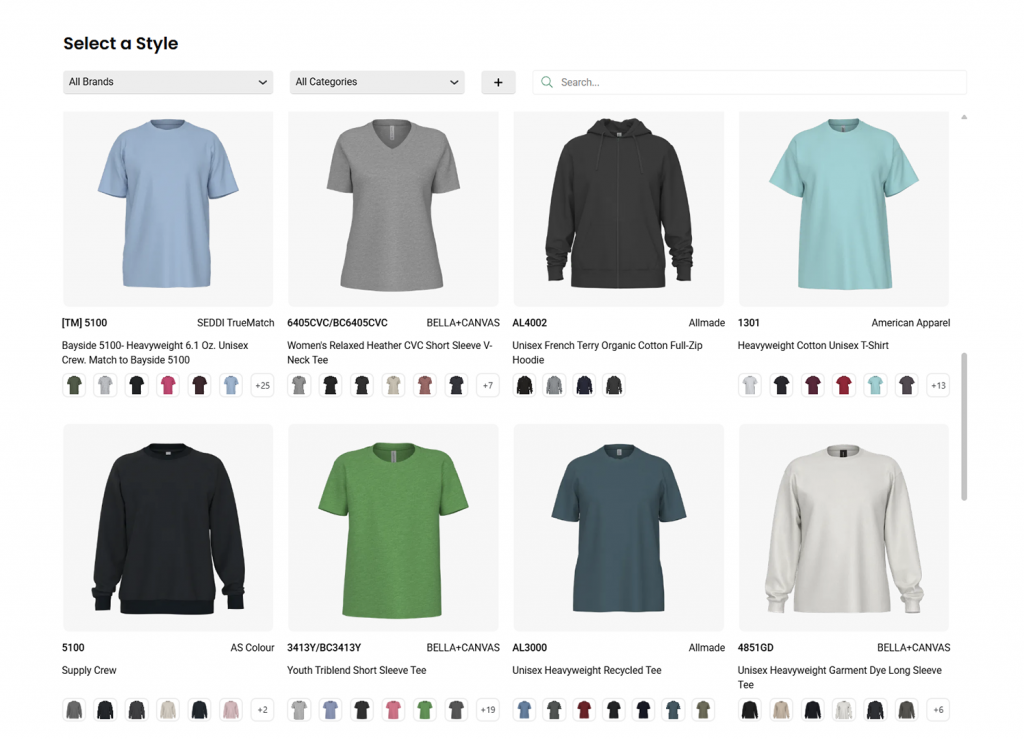Pick the green swatch for the Youth Triblend Tee
This screenshot has height=739, width=1024.
[x=423, y=709]
